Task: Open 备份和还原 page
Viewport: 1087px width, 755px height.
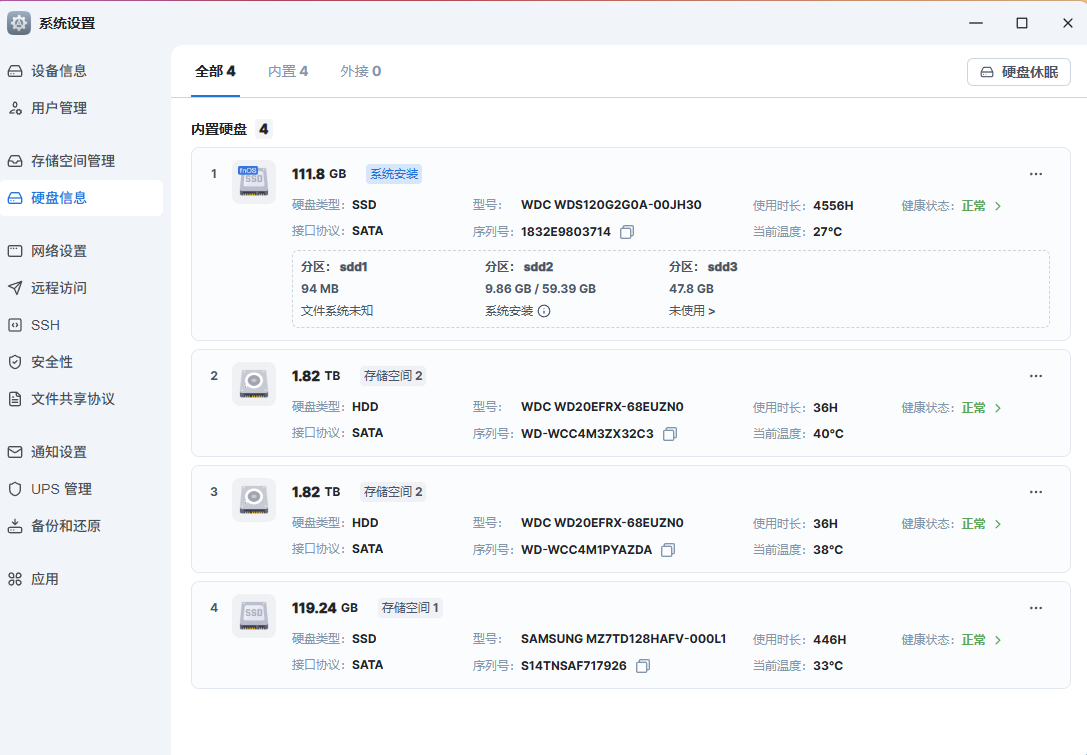Action: 81,526
